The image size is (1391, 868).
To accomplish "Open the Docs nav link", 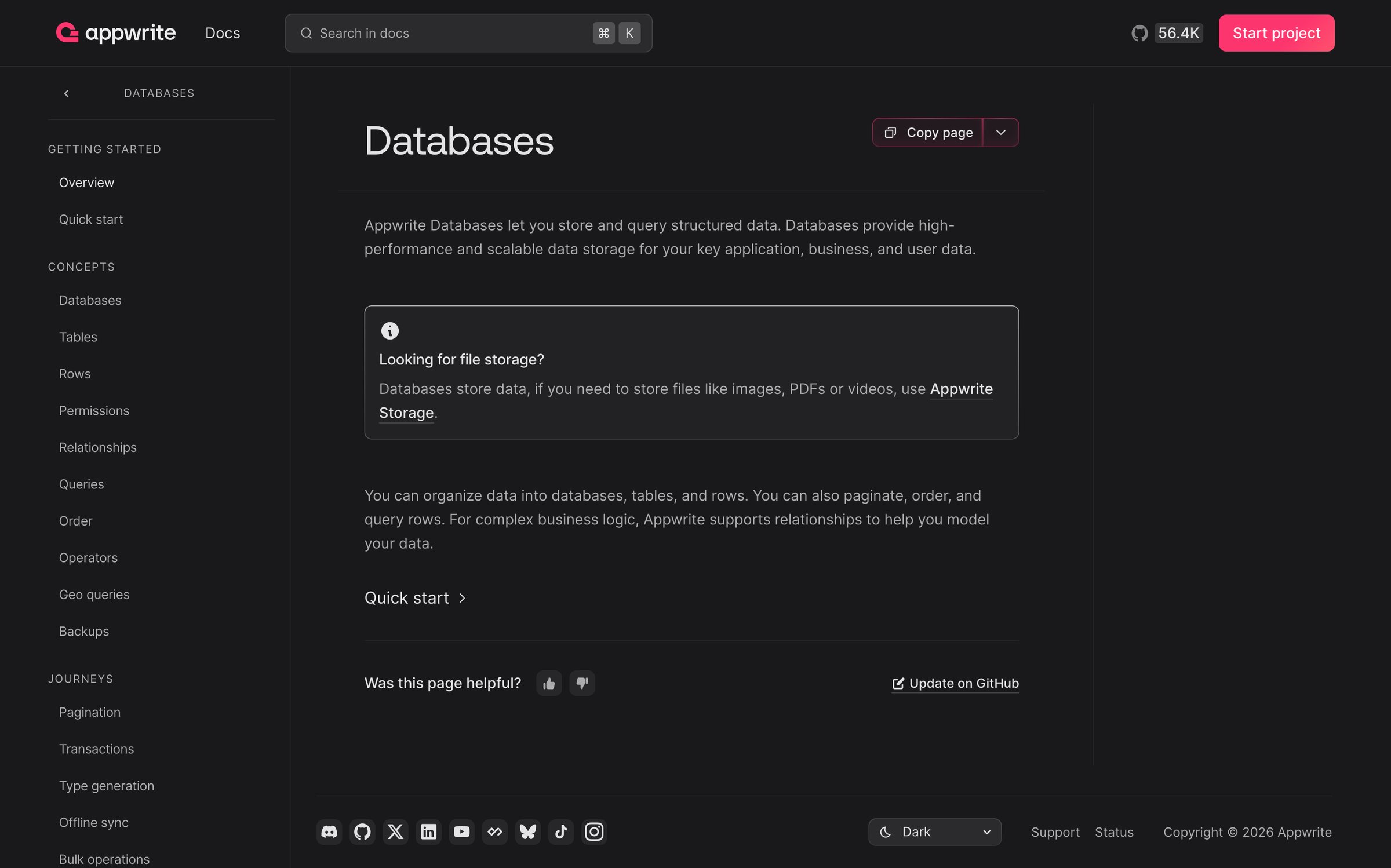I will coord(223,33).
